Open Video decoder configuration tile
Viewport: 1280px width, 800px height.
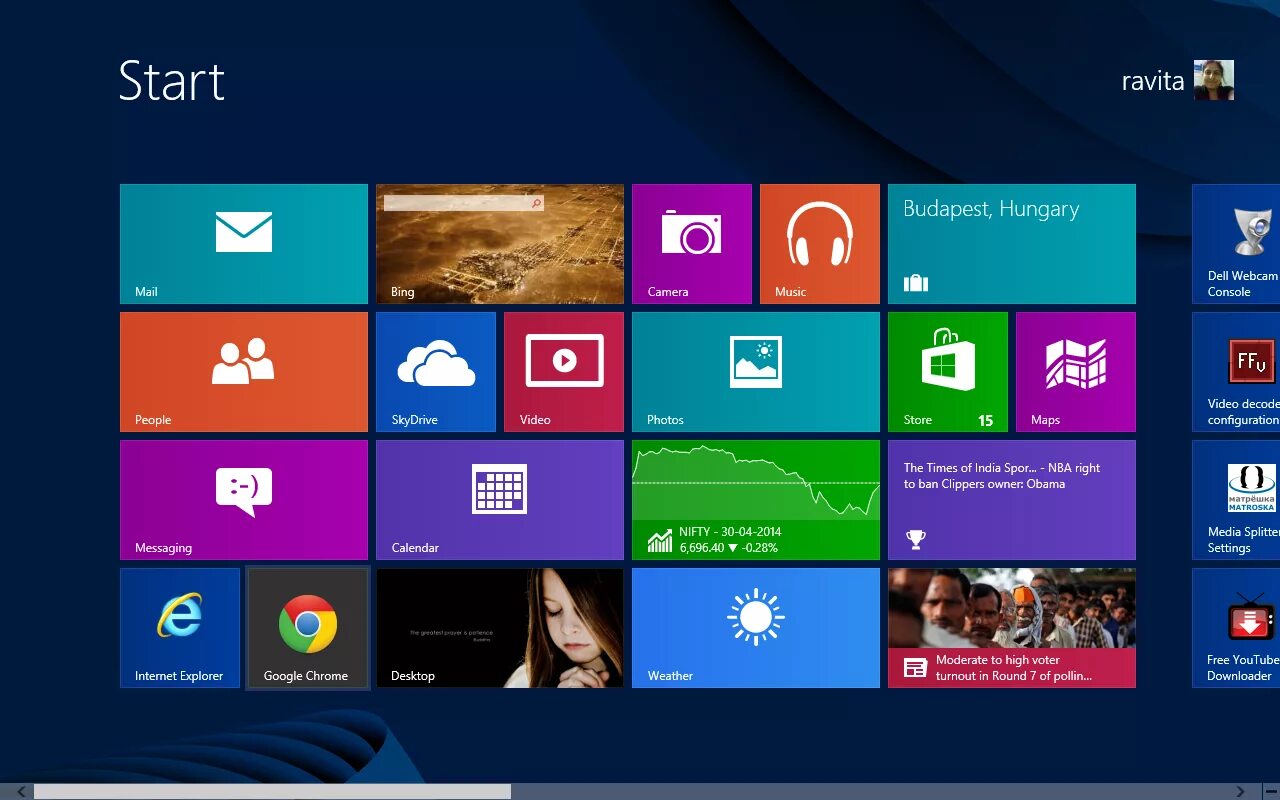pyautogui.click(x=1236, y=372)
